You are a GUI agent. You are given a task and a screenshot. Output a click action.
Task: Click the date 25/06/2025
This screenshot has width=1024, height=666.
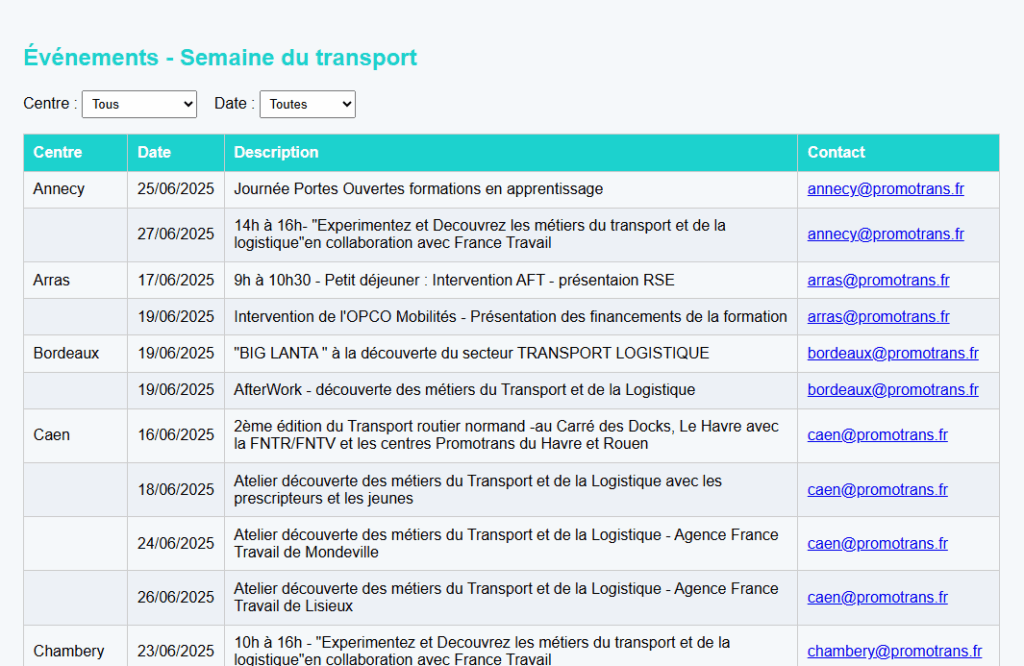pyautogui.click(x=176, y=189)
